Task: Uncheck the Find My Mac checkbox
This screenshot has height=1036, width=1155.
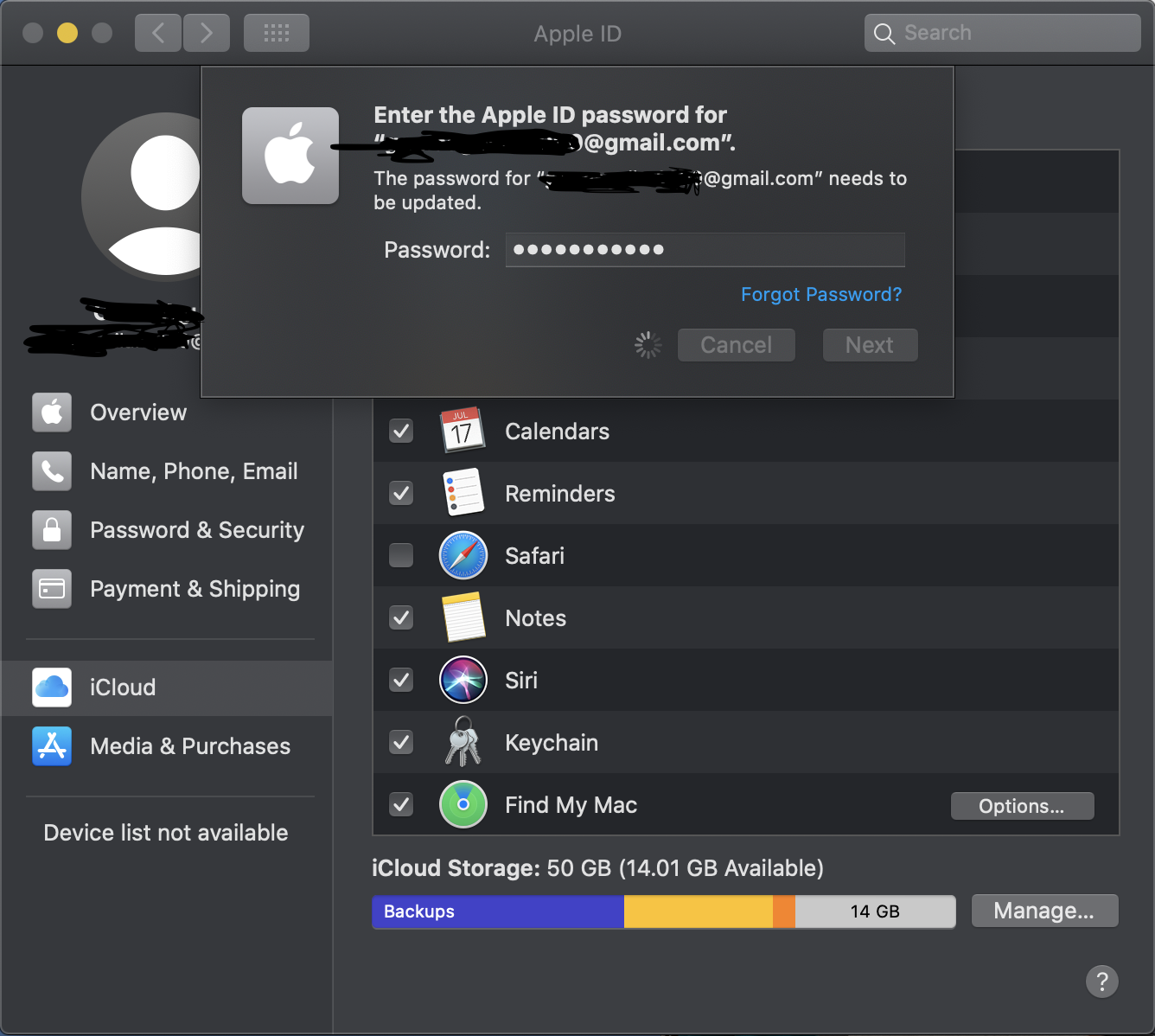Action: (x=401, y=804)
